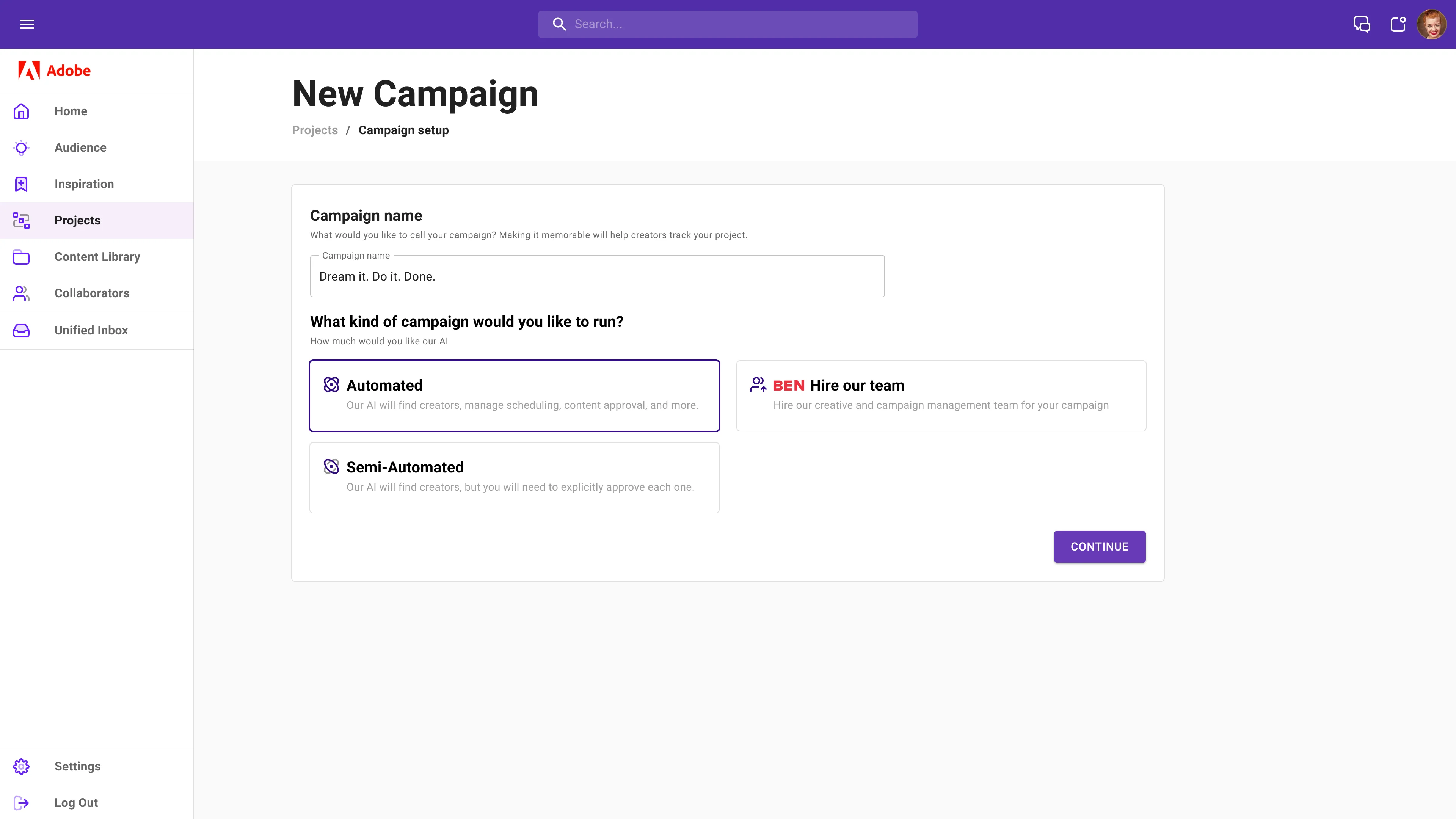
Task: Click the Campaign name section heading
Action: [366, 215]
